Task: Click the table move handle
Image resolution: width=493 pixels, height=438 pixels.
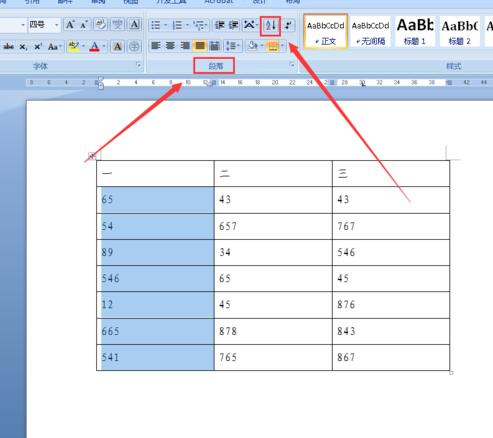Action: (92, 155)
